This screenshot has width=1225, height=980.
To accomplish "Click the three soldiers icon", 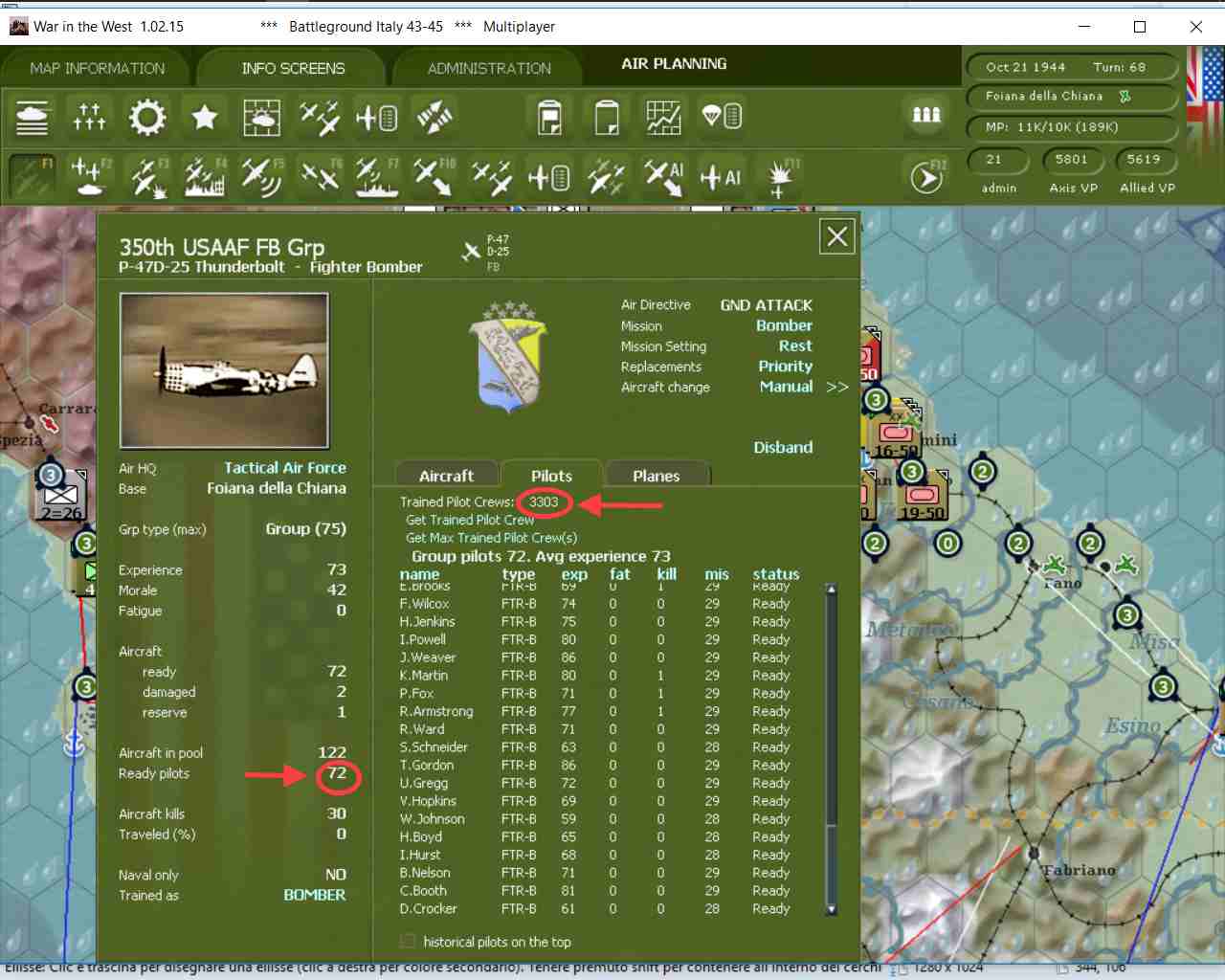I will 925,116.
